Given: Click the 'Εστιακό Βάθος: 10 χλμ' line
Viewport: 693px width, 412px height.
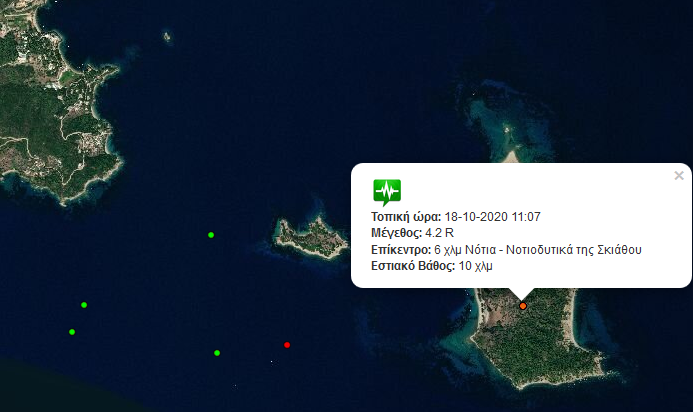Looking at the screenshot, I should point(432,266).
